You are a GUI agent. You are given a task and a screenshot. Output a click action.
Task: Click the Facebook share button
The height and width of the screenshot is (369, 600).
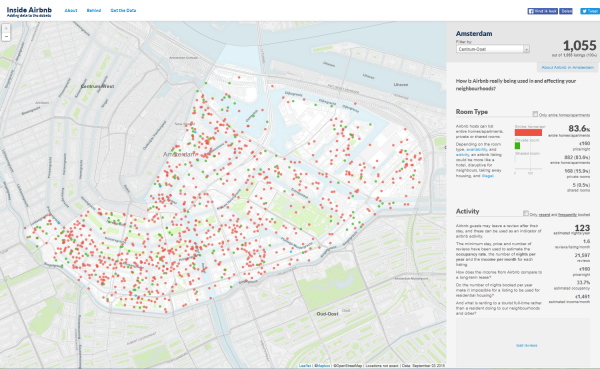tap(566, 11)
